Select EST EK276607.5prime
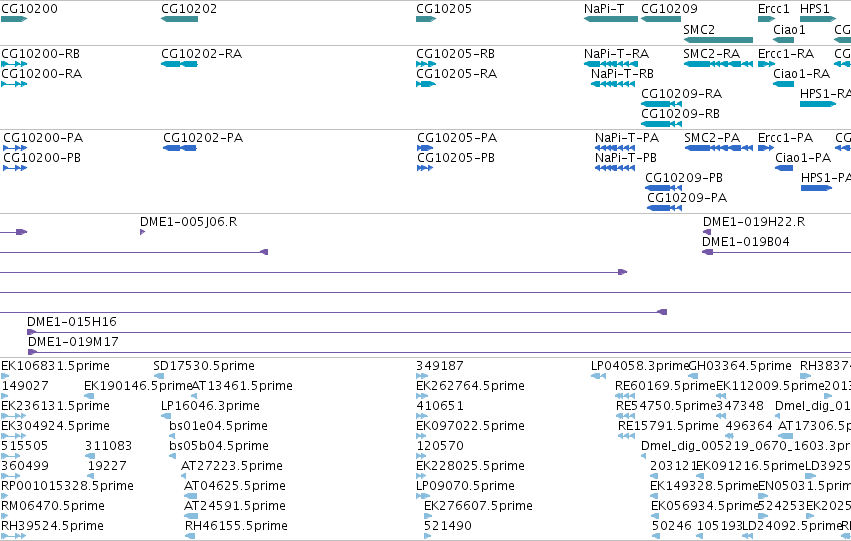The width and height of the screenshot is (851, 541). [478, 506]
